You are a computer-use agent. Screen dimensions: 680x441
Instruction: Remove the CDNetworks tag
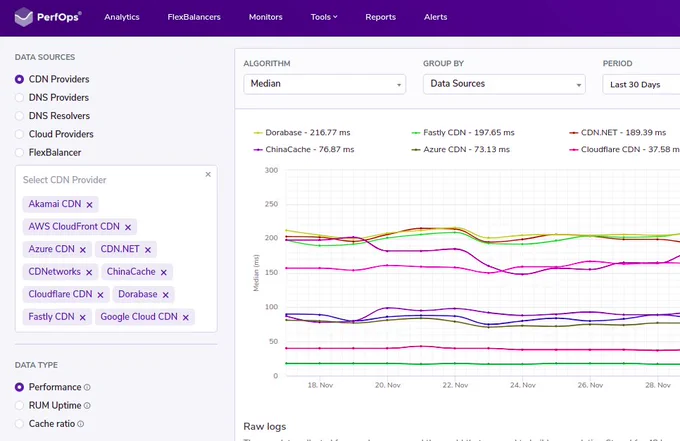(x=89, y=272)
